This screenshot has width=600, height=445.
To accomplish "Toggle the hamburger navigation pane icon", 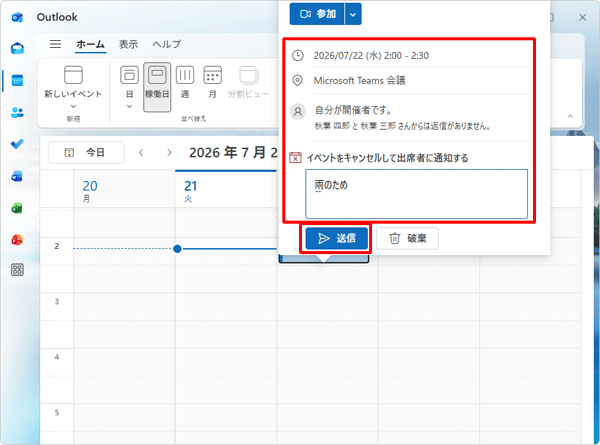I will point(55,44).
